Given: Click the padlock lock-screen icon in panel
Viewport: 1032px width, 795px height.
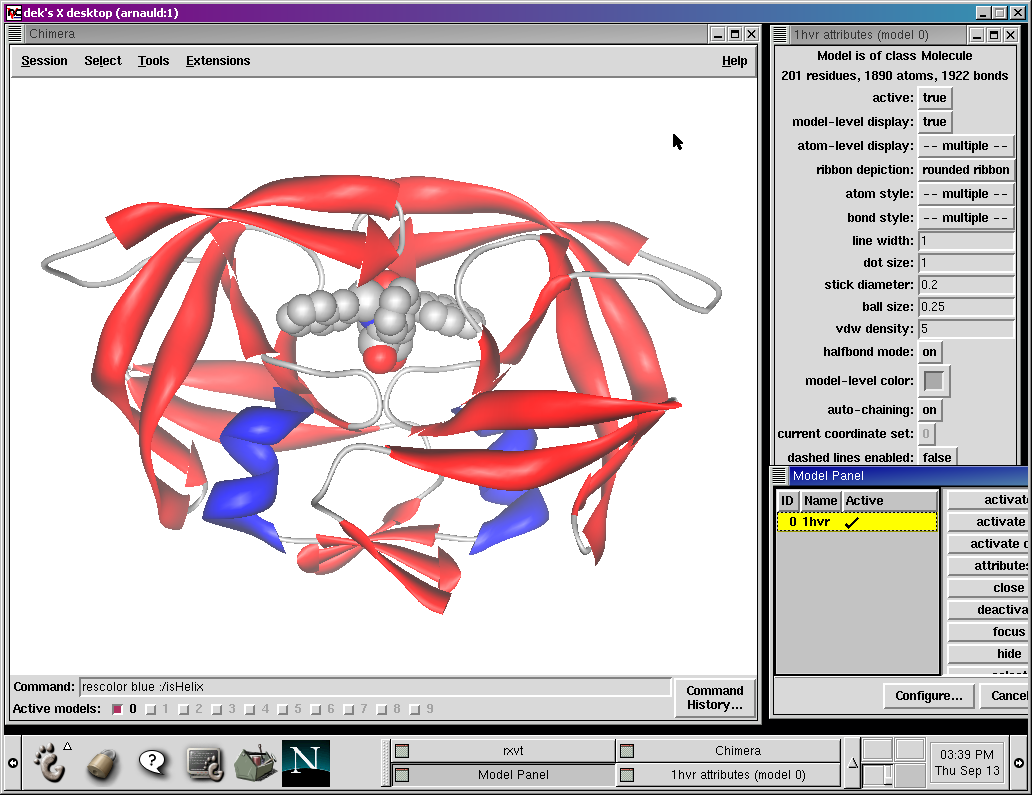Looking at the screenshot, I should 103,763.
